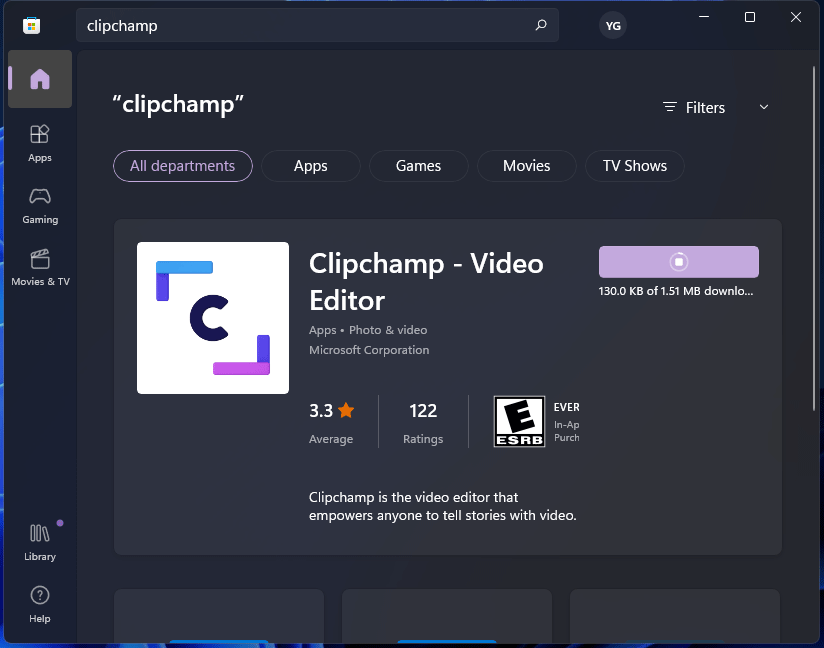Expand the Filters chevron
The image size is (824, 648).
[763, 107]
